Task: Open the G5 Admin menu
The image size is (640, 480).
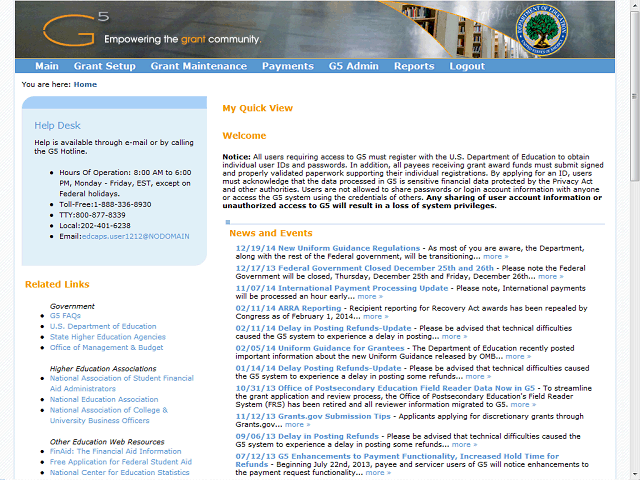Action: click(353, 66)
